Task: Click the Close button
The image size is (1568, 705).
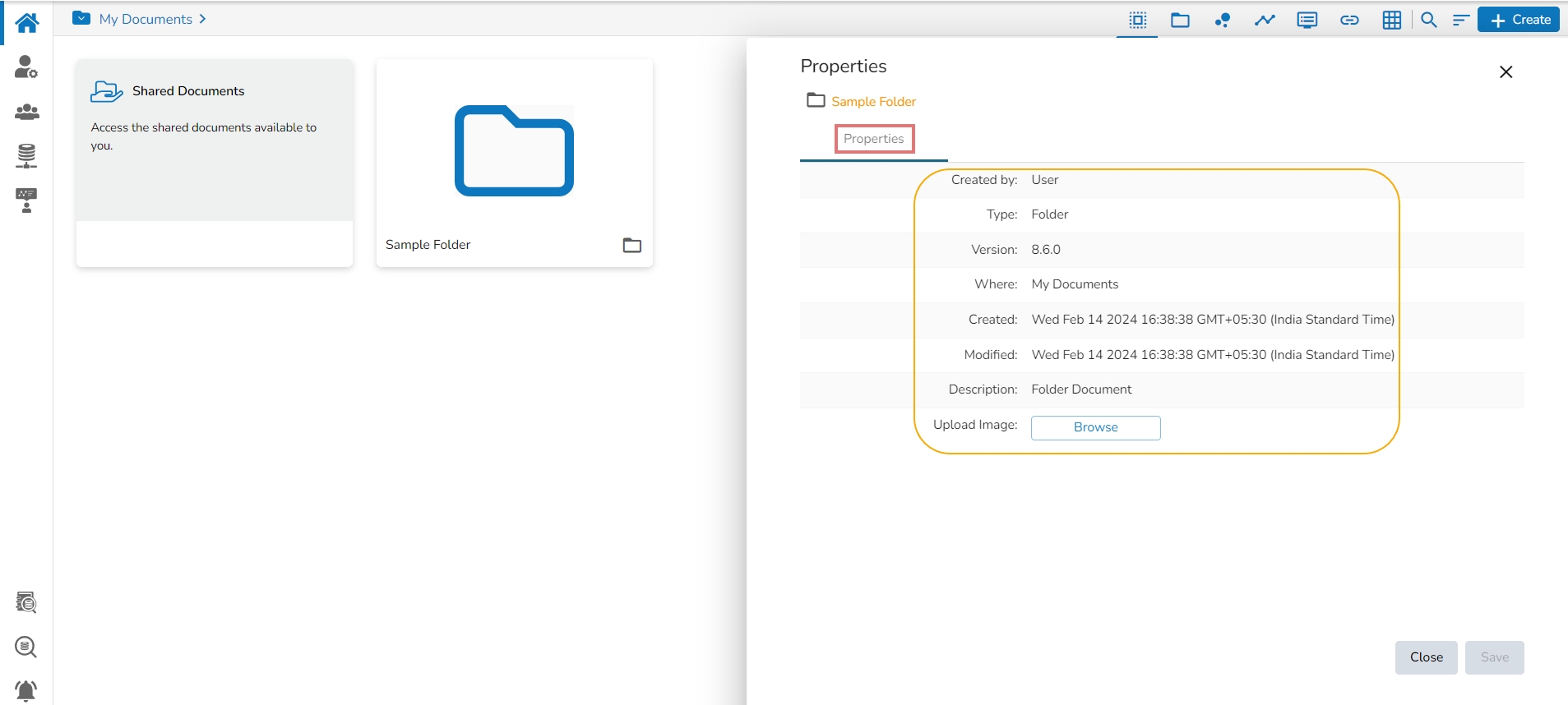Action: [1427, 657]
